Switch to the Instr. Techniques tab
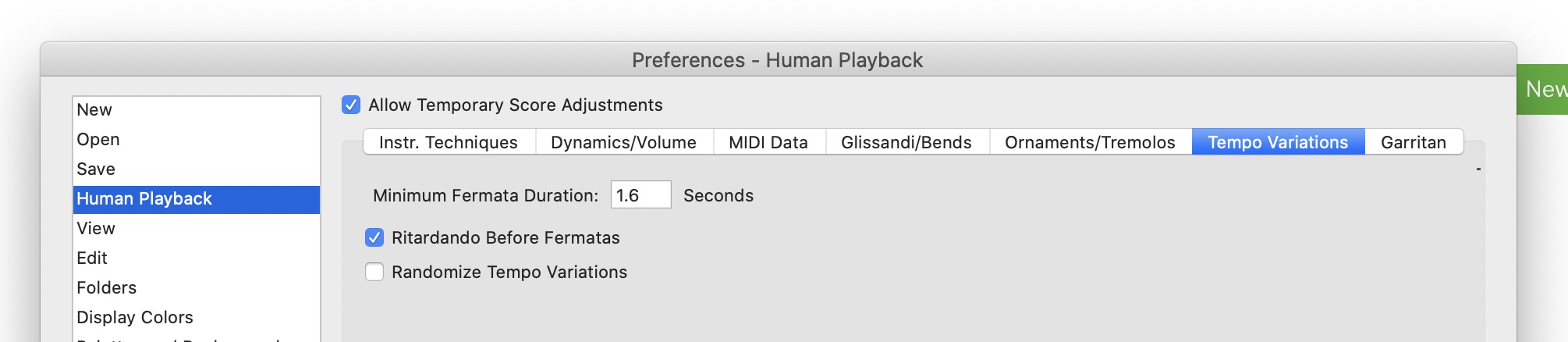Screen dimensions: 1568x342 tap(449, 142)
